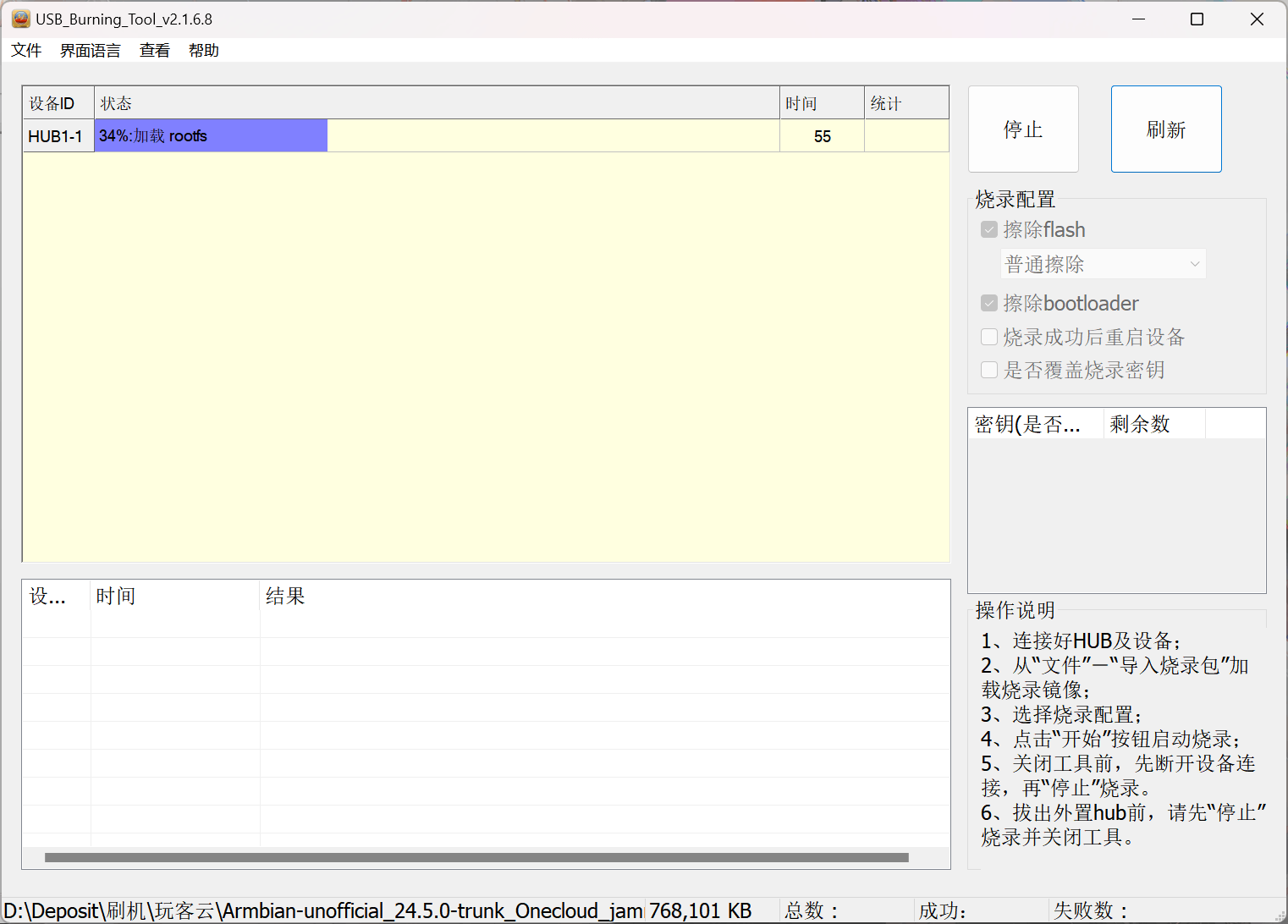Select the HUB1-1 device row
Image resolution: width=1288 pixels, height=924 pixels.
click(56, 136)
